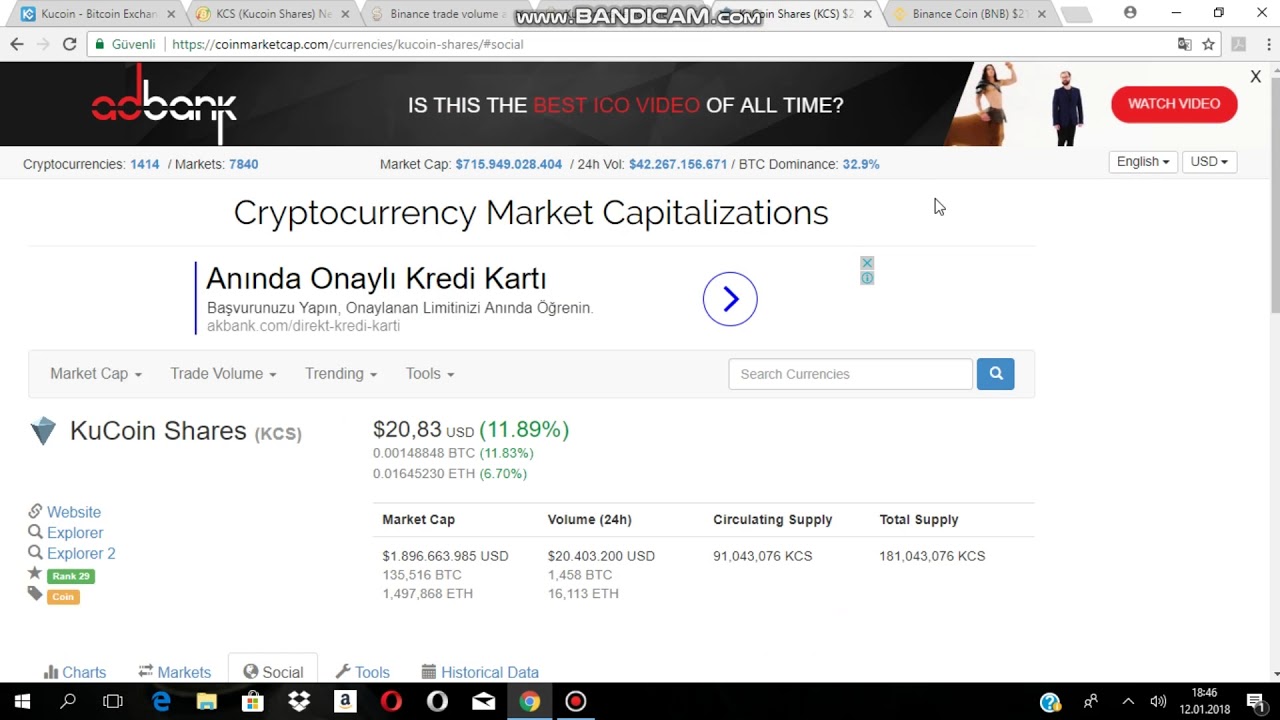Open the Windows Start menu

[22, 701]
